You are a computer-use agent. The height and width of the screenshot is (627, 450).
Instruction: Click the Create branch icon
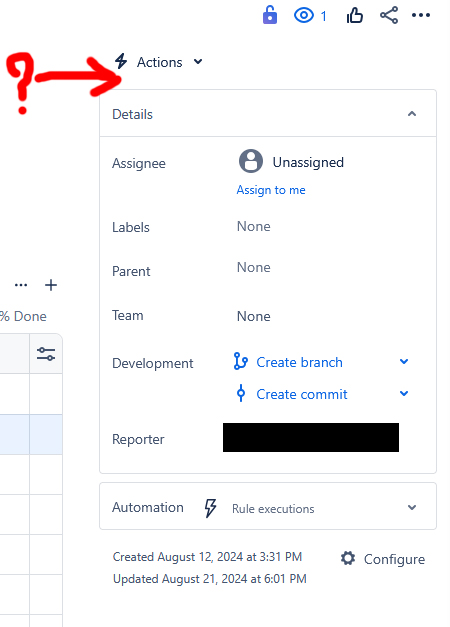(240, 361)
